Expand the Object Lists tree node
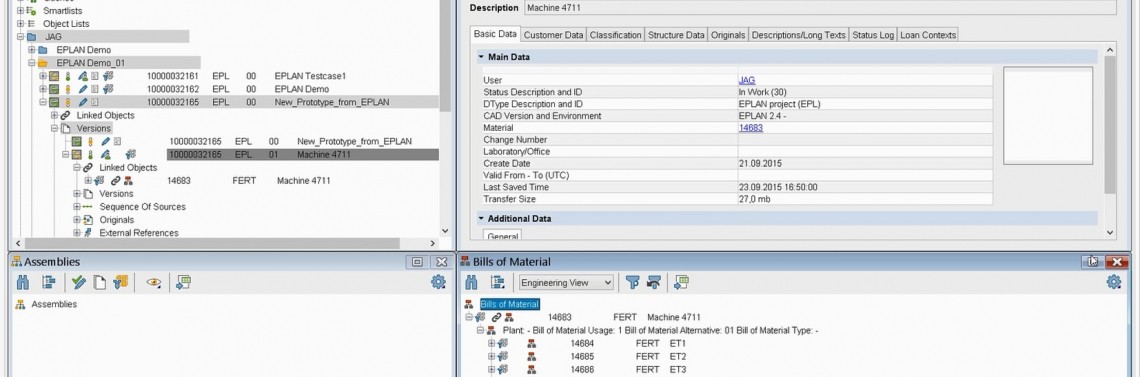Viewport: 1140px width, 377px height. pyautogui.click(x=20, y=24)
